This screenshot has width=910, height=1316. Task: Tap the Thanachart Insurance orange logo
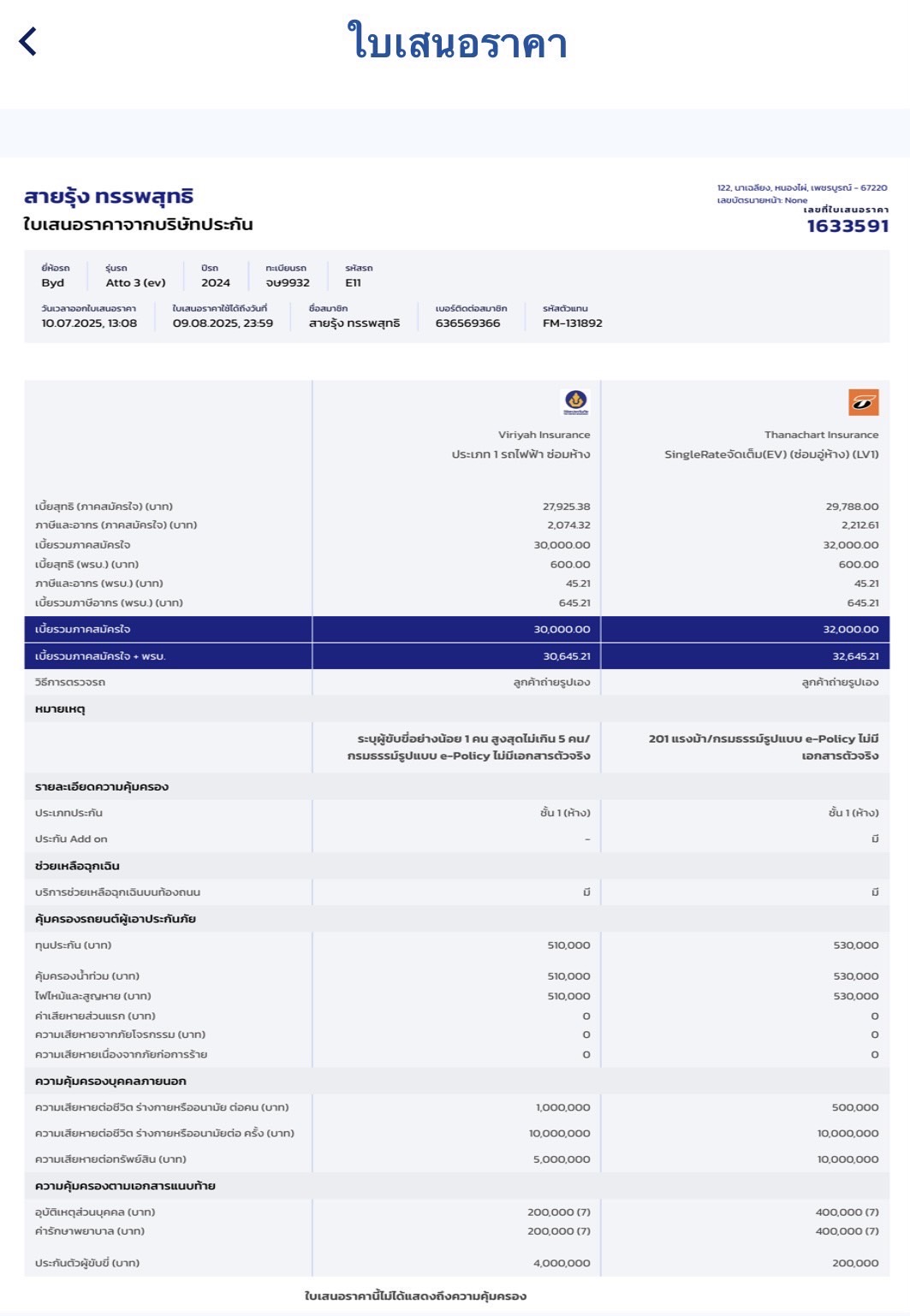(864, 402)
